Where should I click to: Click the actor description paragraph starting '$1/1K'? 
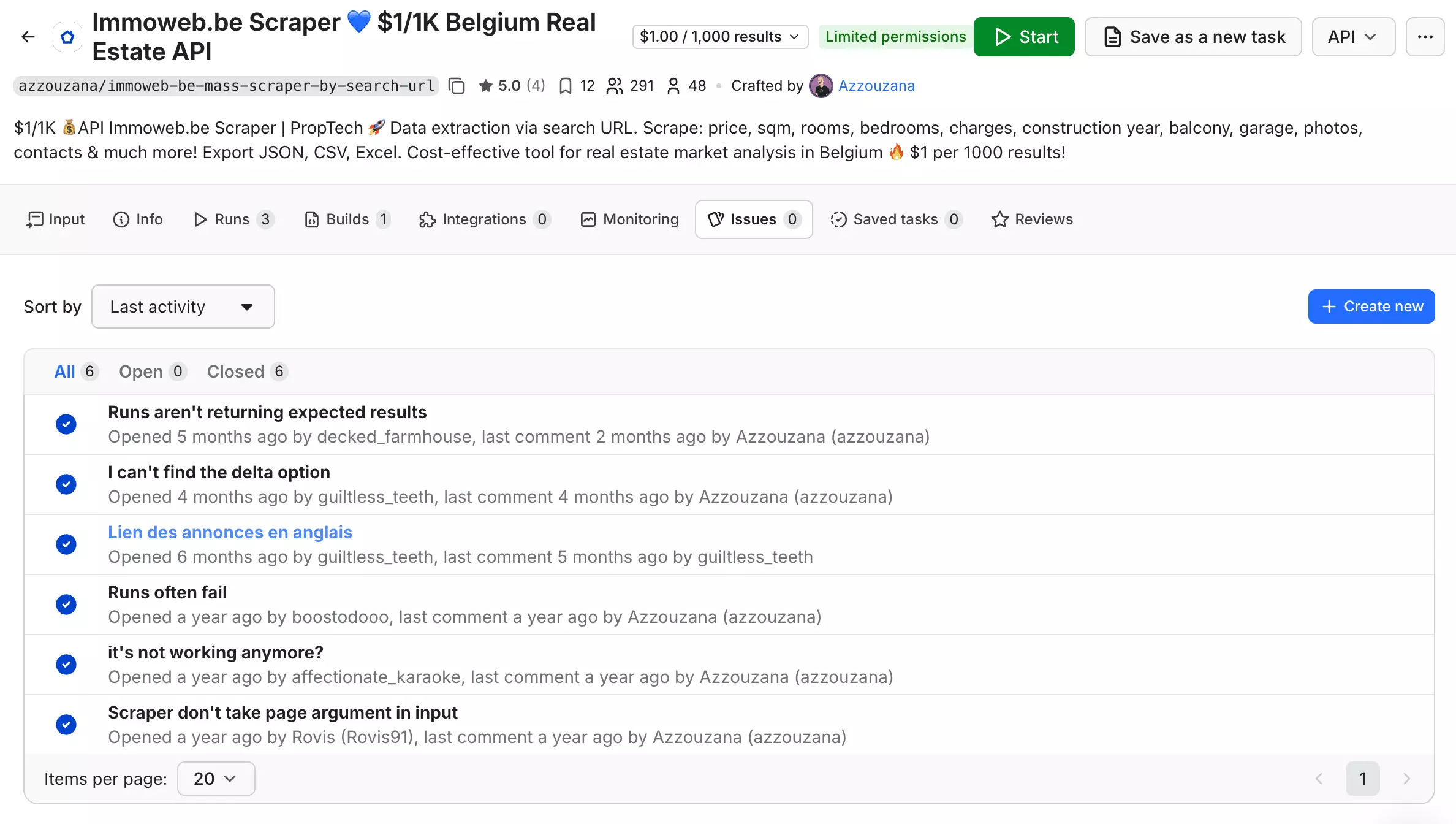pos(688,140)
